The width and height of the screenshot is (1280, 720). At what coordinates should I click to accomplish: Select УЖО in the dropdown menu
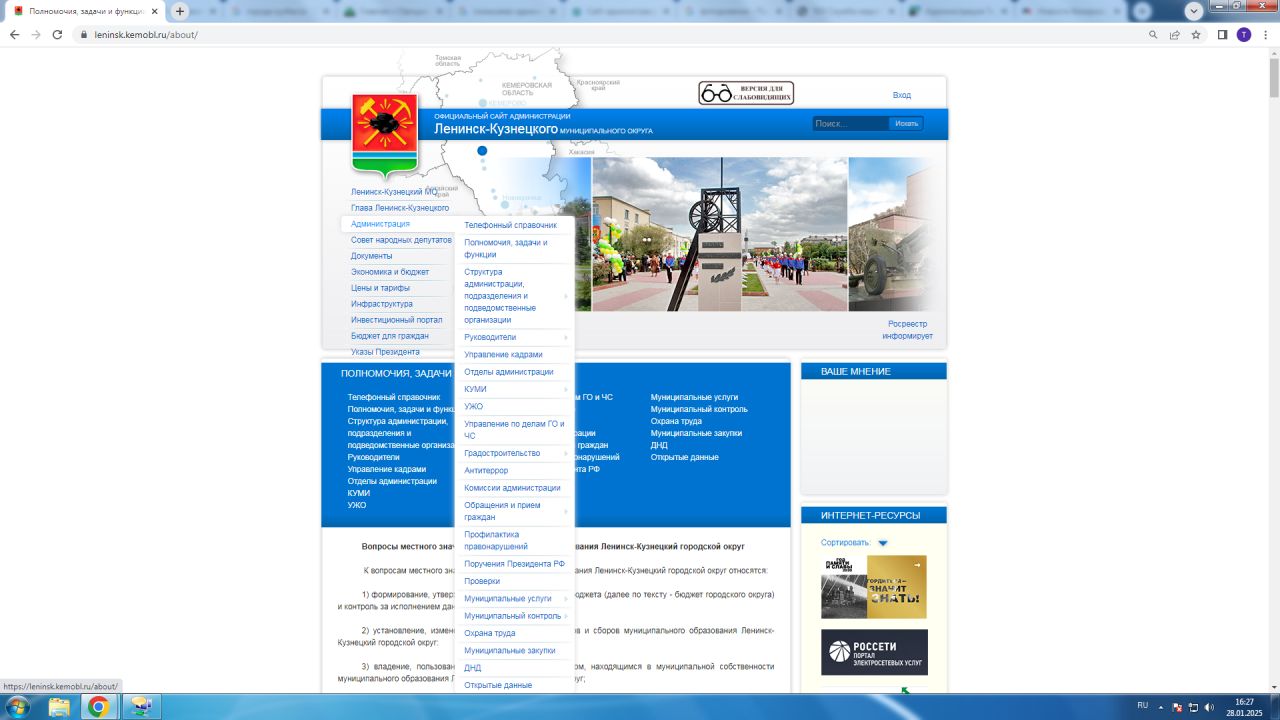(473, 407)
